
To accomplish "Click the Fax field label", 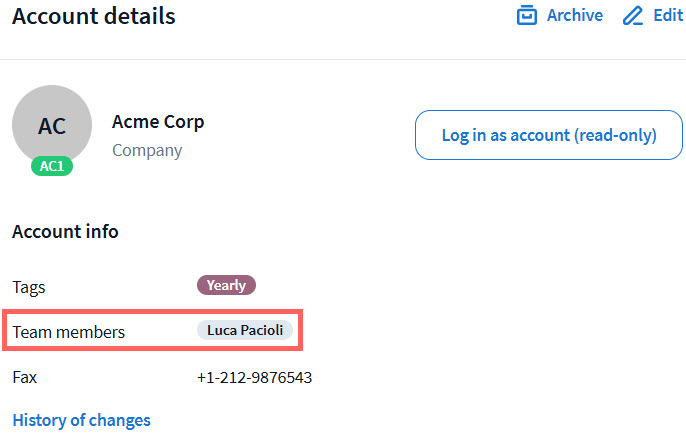I will point(24,378).
